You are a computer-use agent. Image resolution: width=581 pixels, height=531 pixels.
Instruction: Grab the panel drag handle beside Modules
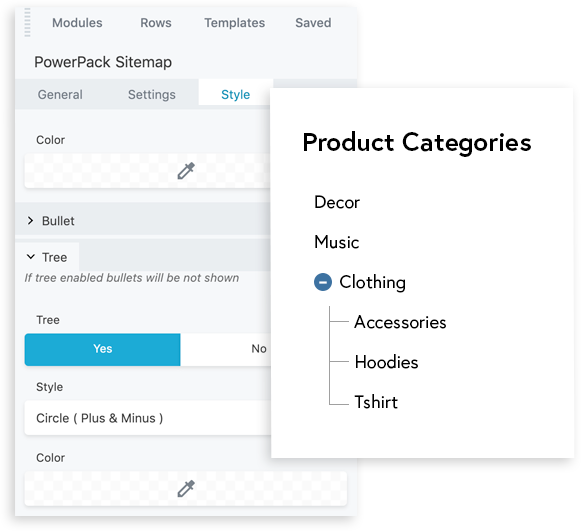(x=27, y=23)
